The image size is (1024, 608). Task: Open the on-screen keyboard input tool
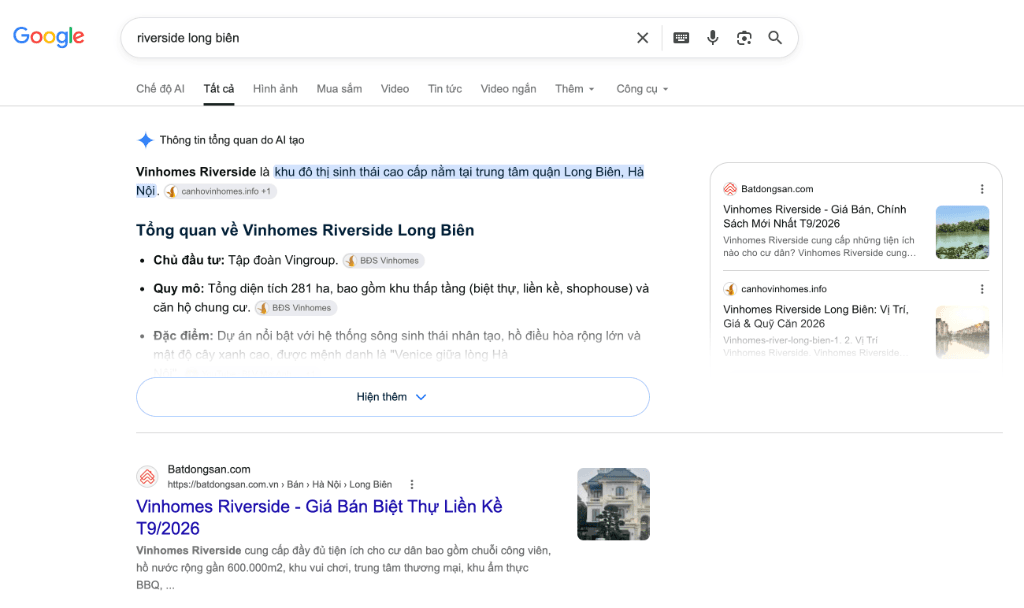click(x=681, y=38)
